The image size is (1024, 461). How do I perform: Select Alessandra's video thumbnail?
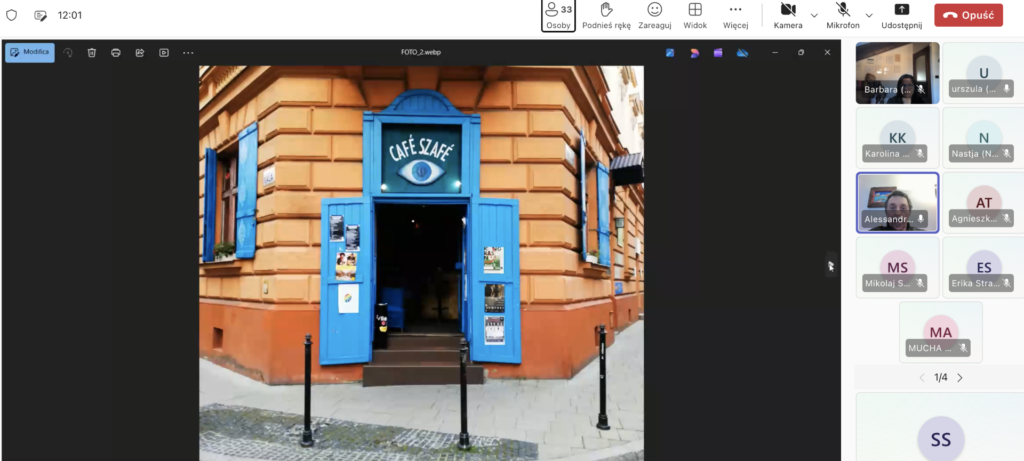[x=897, y=203]
